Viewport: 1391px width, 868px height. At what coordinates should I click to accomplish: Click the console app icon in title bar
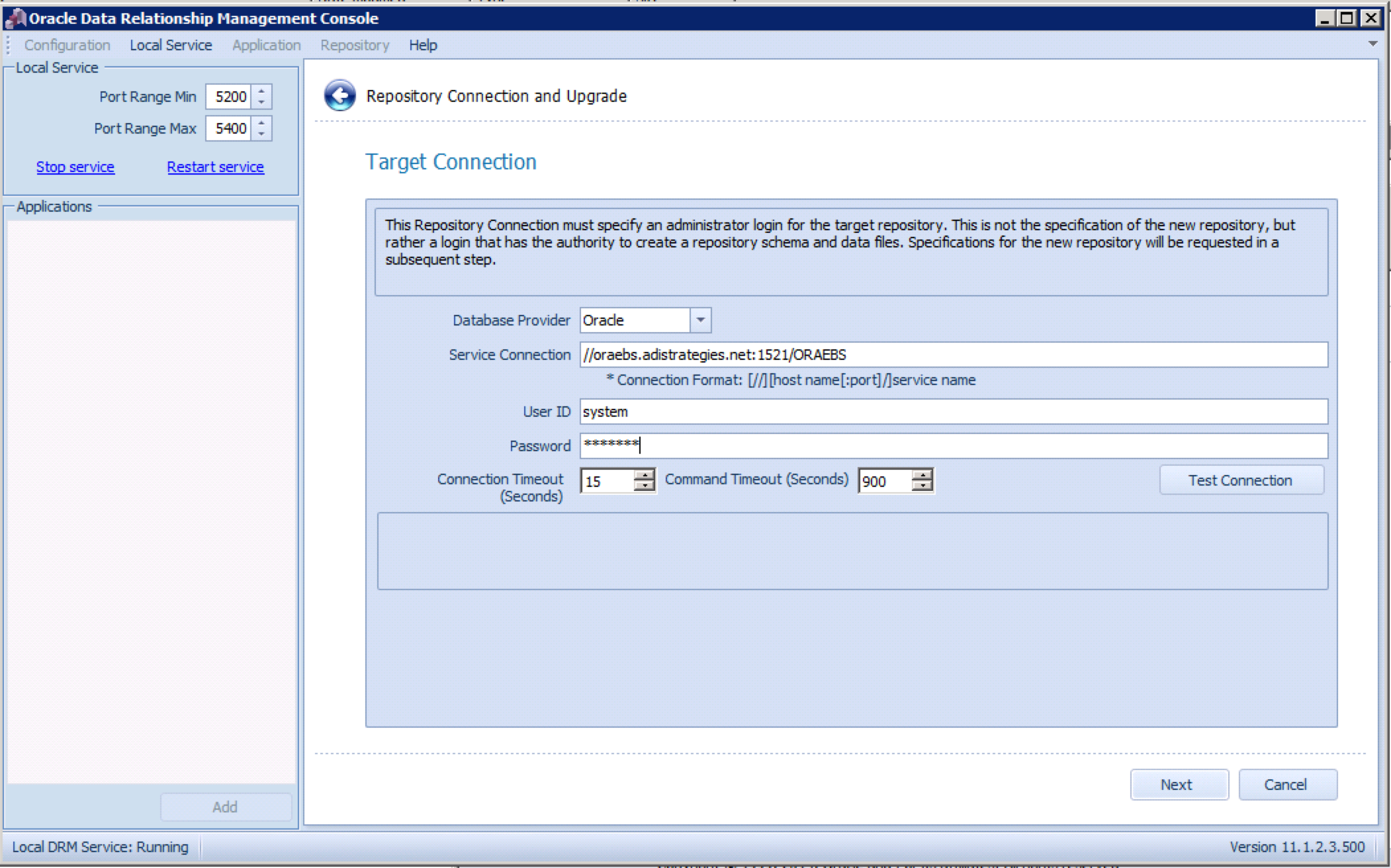click(x=15, y=19)
